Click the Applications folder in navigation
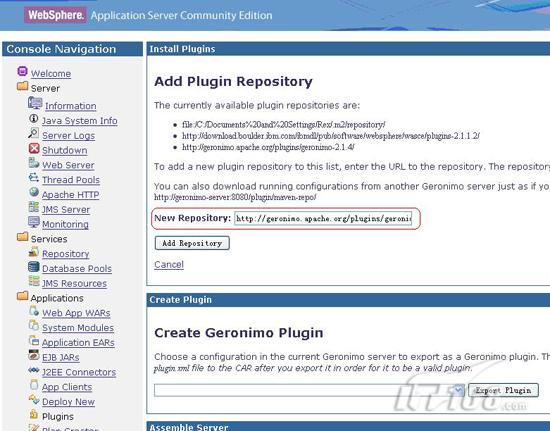This screenshot has width=550, height=431. tap(22, 296)
